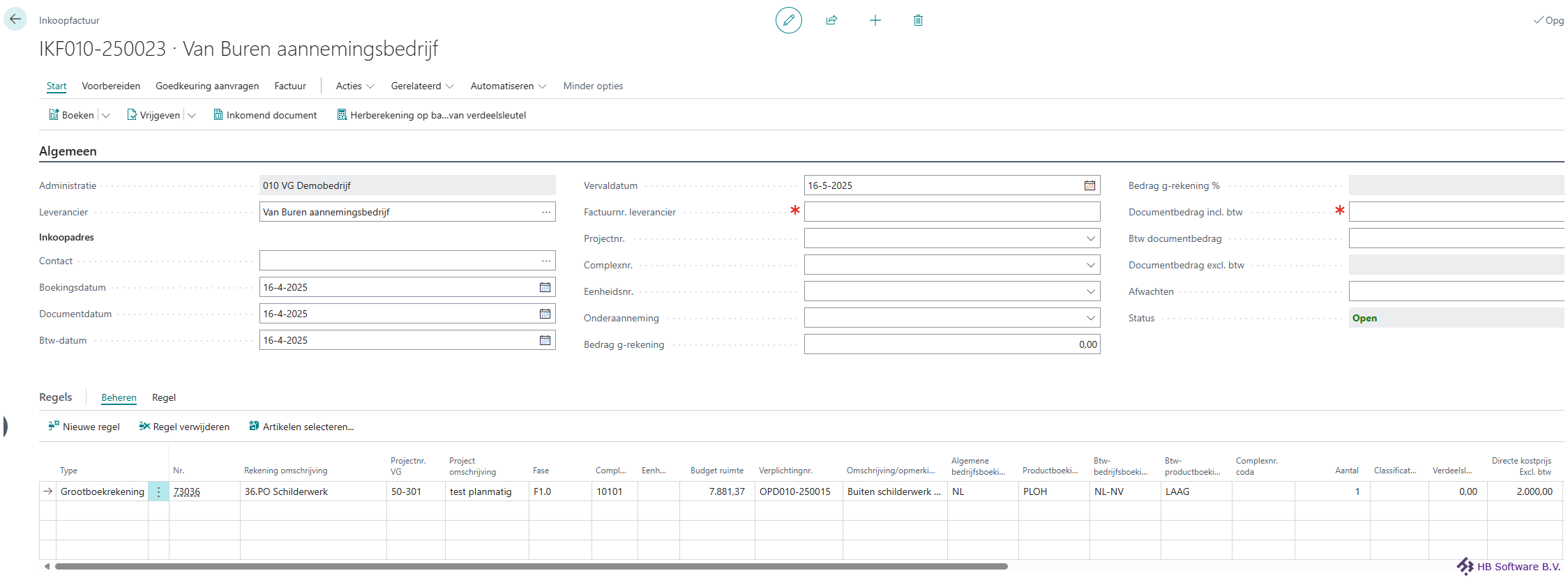Image resolution: width=1568 pixels, height=580 pixels.
Task: Go back using the arrow icon
Action: pos(15,20)
